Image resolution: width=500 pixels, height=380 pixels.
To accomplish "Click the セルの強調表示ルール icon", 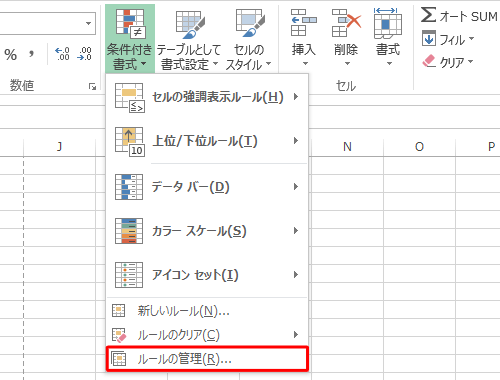I will click(x=129, y=97).
